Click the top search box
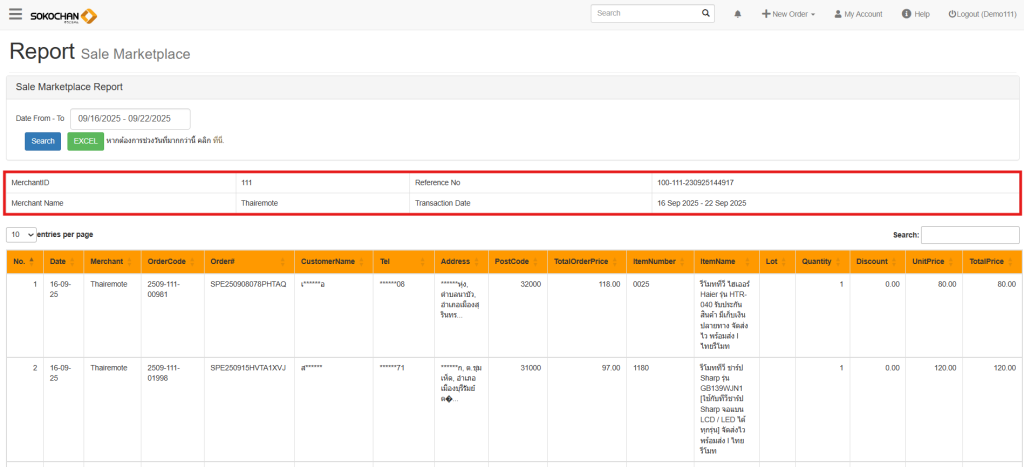 coord(645,14)
